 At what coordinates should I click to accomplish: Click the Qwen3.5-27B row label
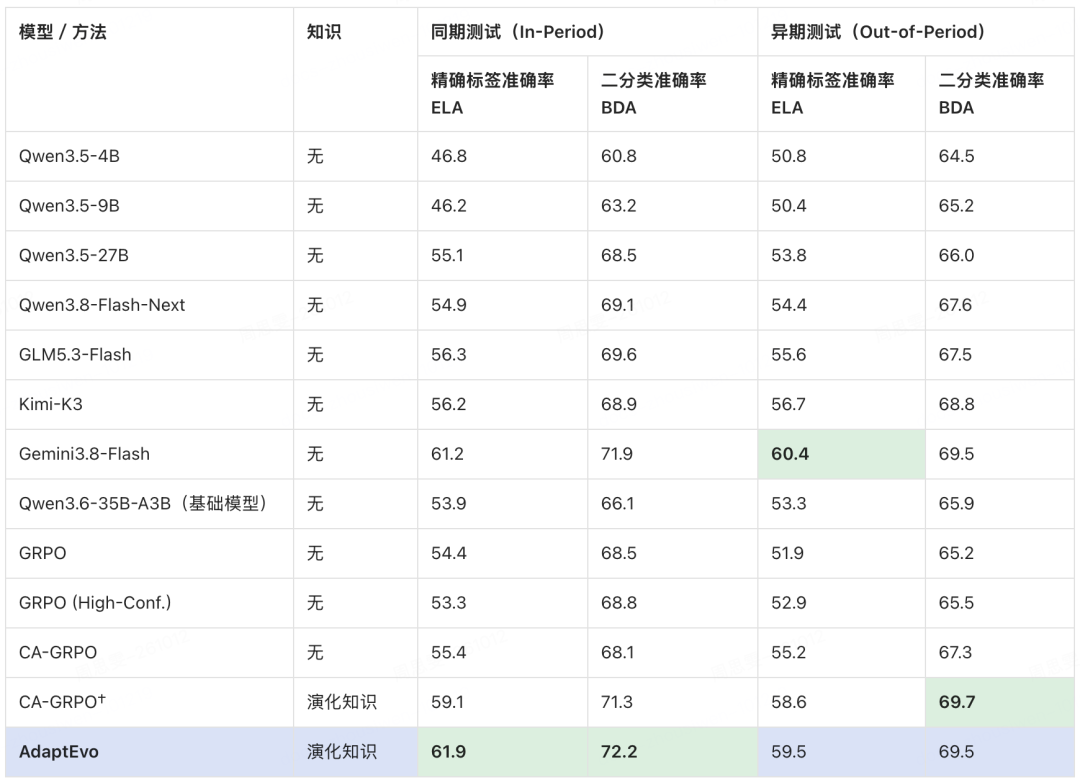click(74, 255)
